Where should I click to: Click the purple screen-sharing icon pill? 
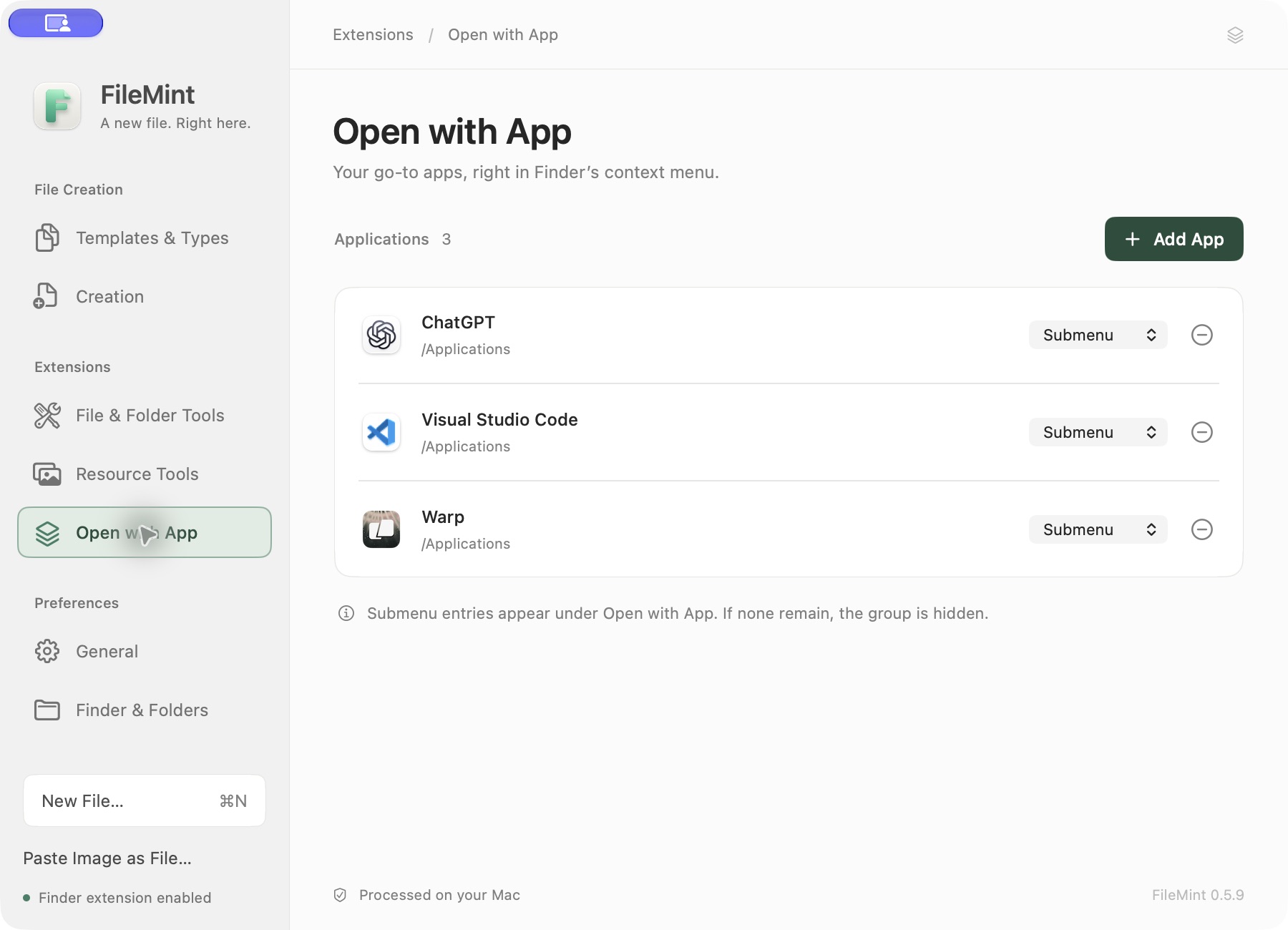[56, 23]
